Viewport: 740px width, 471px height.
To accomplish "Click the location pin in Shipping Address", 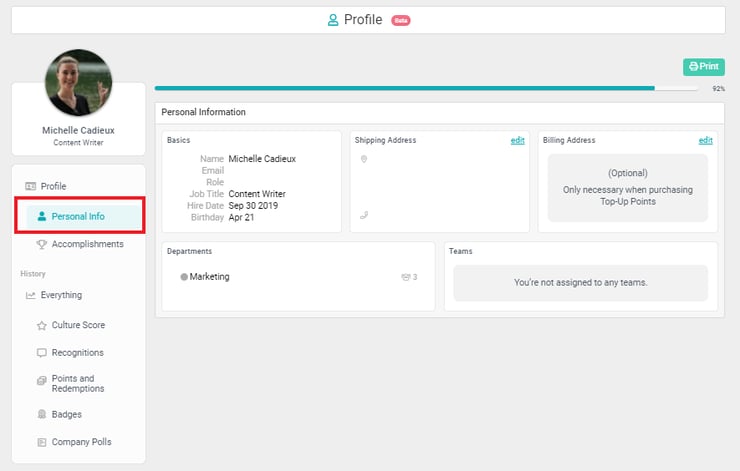I will pyautogui.click(x=364, y=159).
